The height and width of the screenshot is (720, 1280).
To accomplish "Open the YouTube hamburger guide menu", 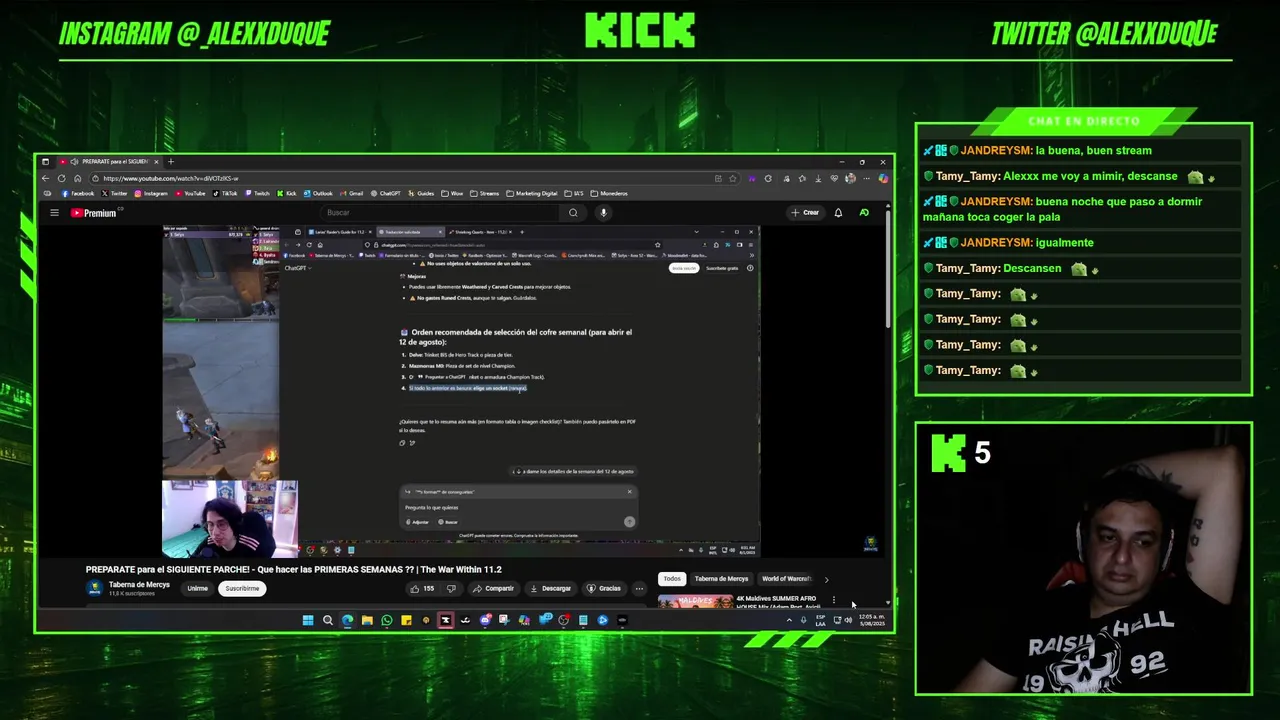I will [x=54, y=212].
